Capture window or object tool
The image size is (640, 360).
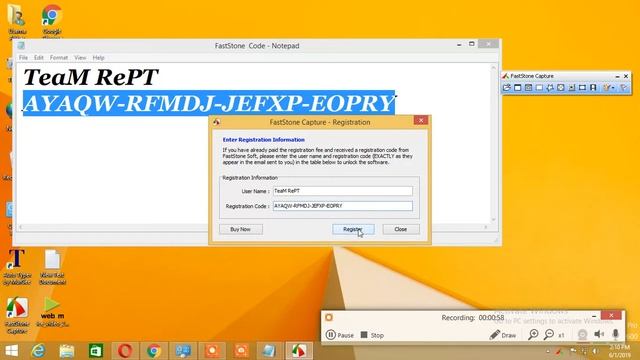(x=528, y=87)
